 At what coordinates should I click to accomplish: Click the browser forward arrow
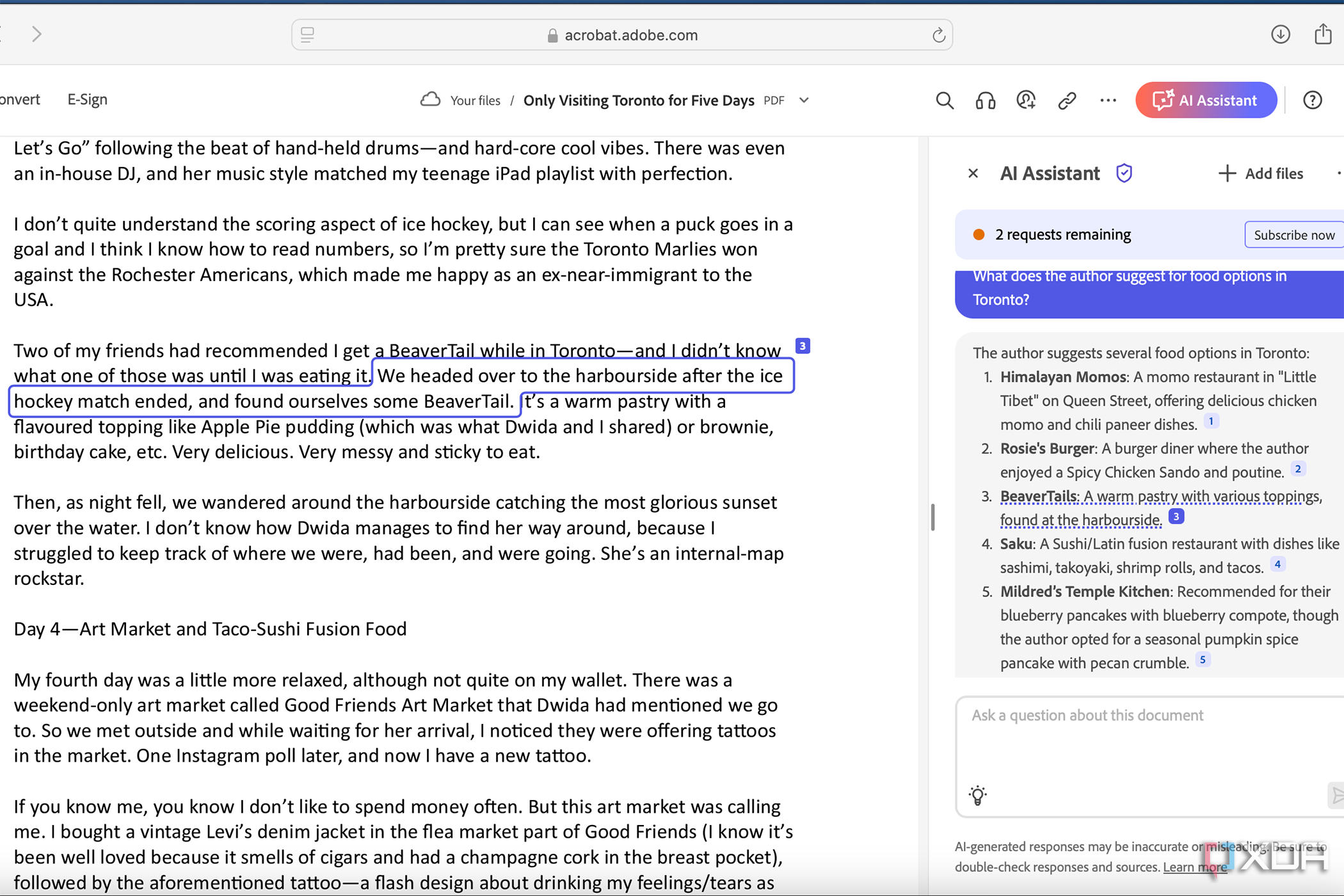36,34
